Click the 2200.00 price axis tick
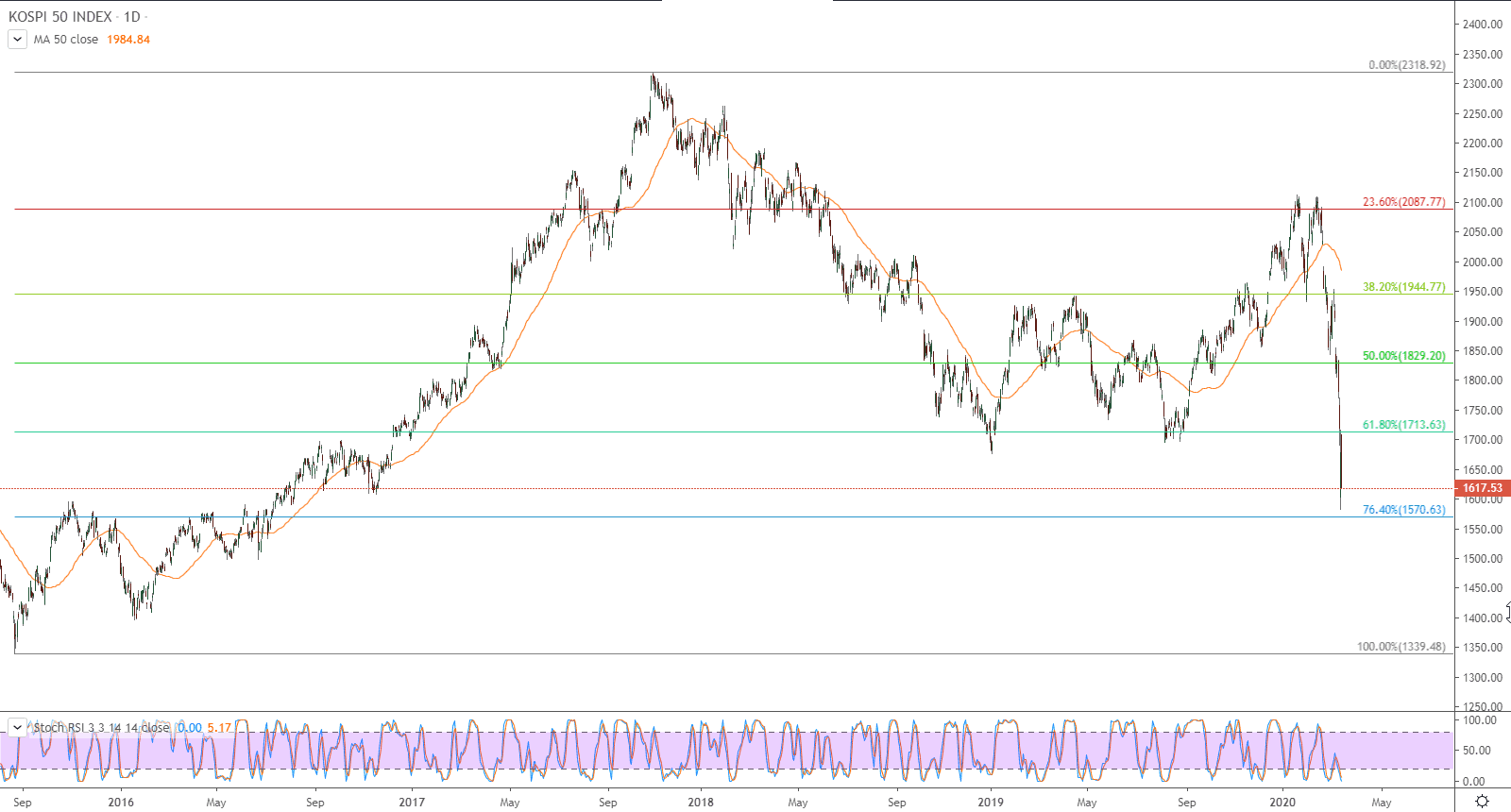 click(x=1483, y=144)
